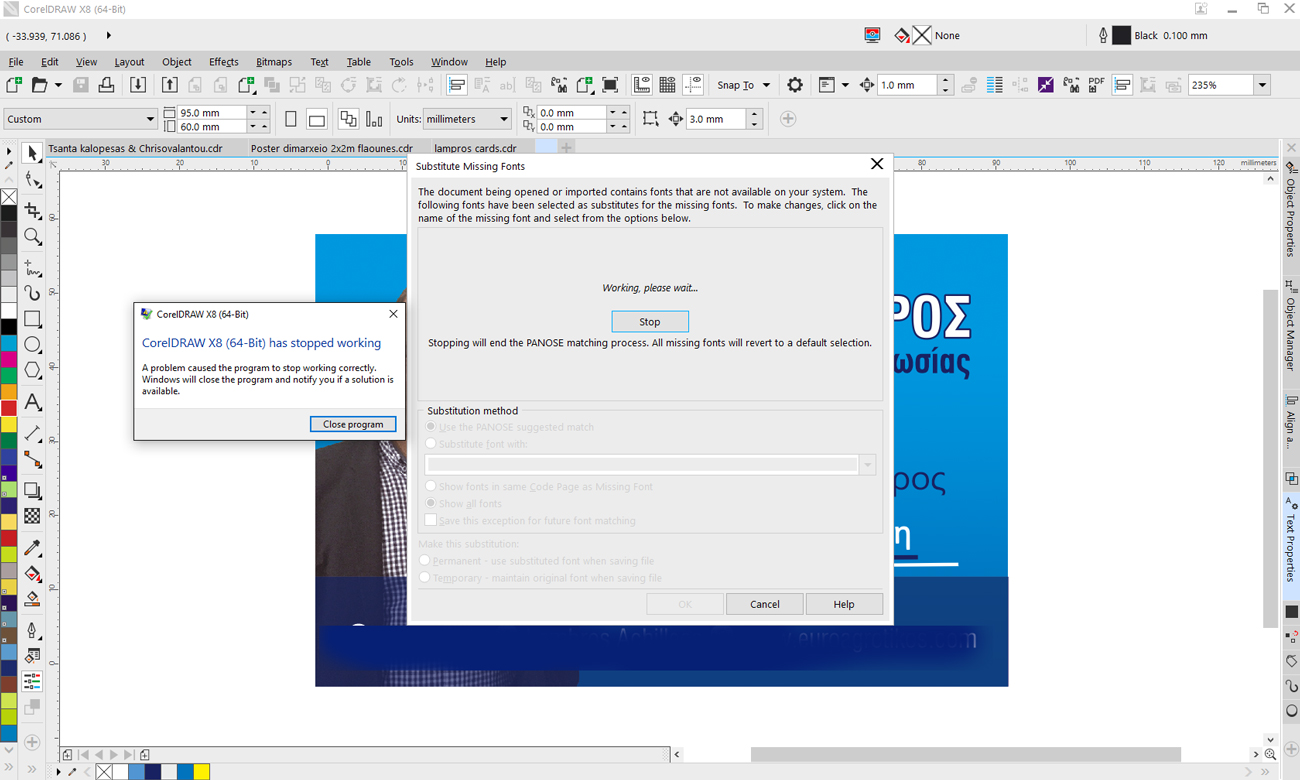
Task: Check 'Save this exception for future font matching'
Action: pos(431,521)
